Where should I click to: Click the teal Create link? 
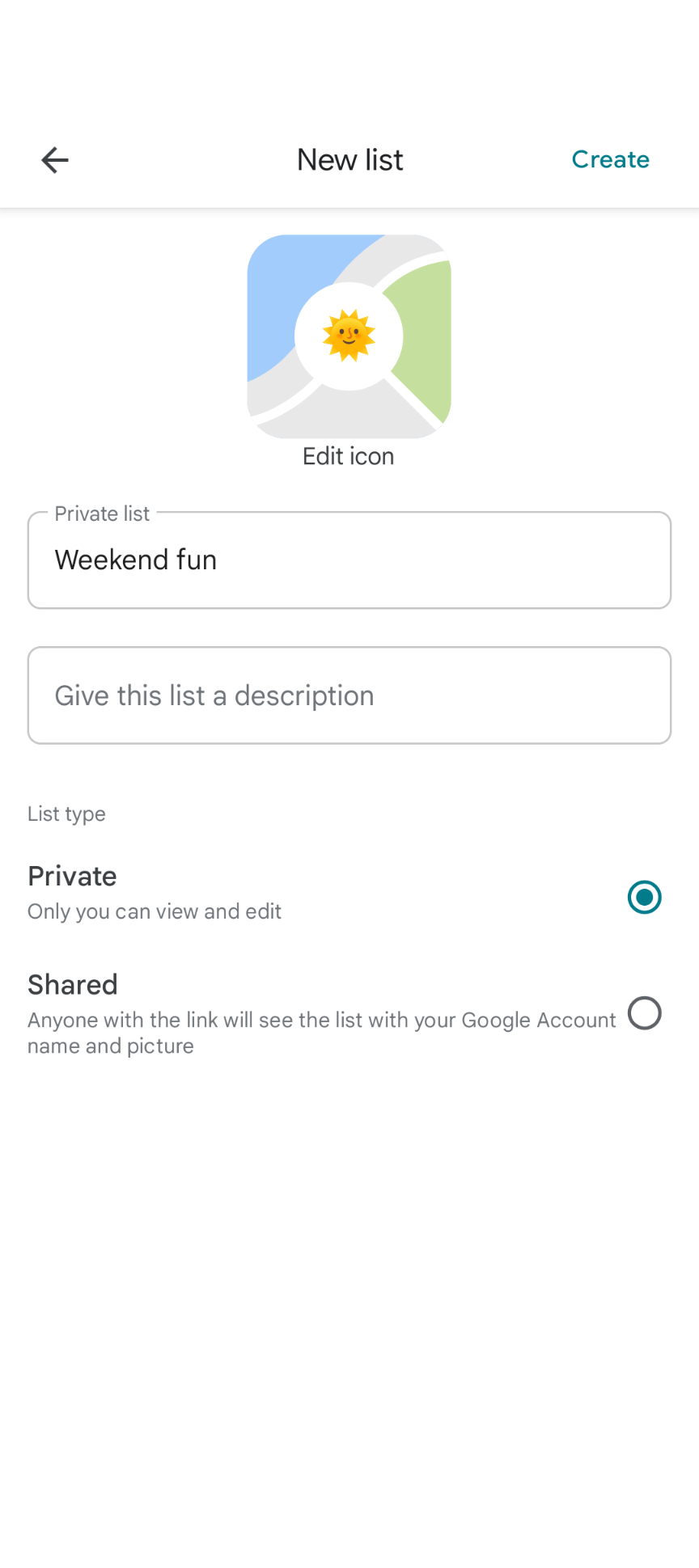[610, 159]
